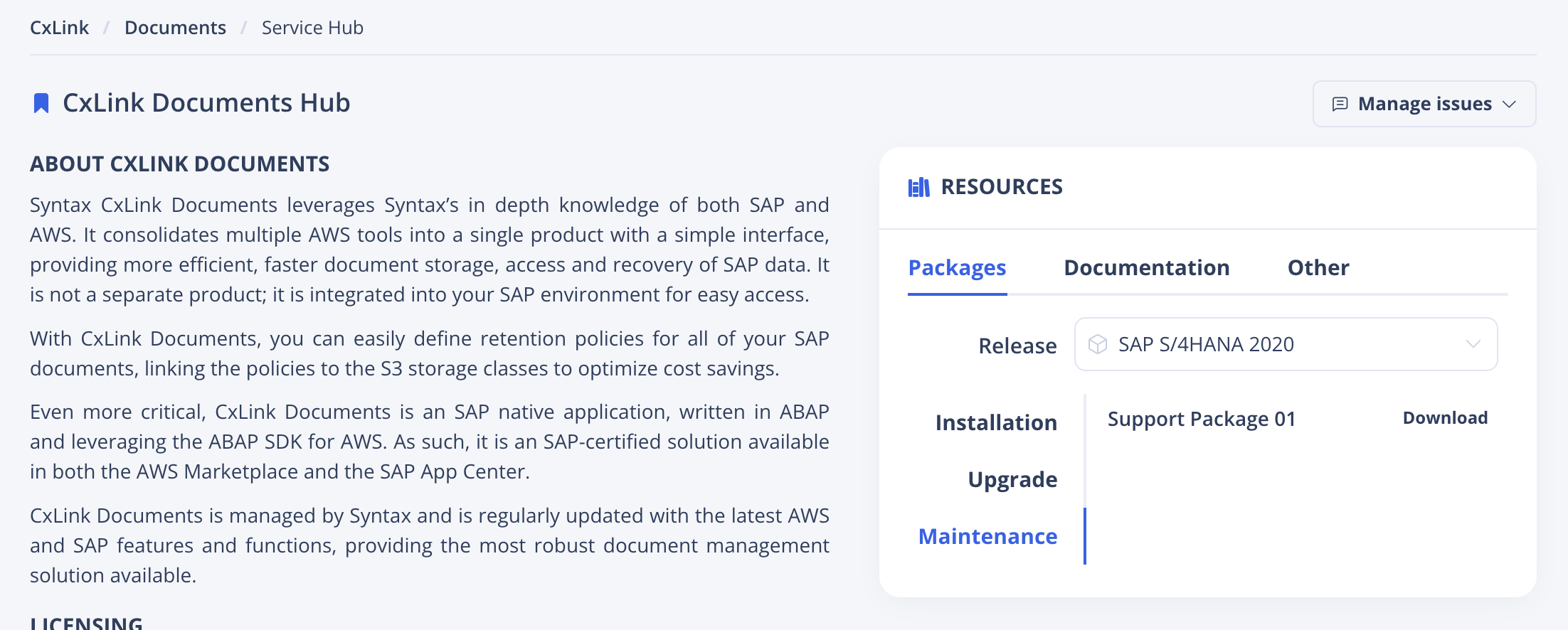This screenshot has height=630, width=1568.
Task: Expand the Manage issues chevron arrow
Action: click(x=1509, y=105)
